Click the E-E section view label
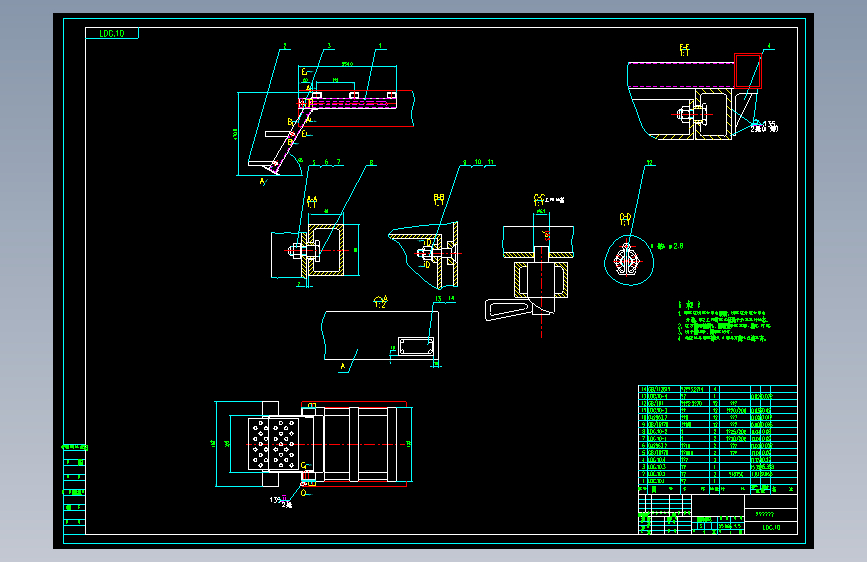 pyautogui.click(x=685, y=50)
